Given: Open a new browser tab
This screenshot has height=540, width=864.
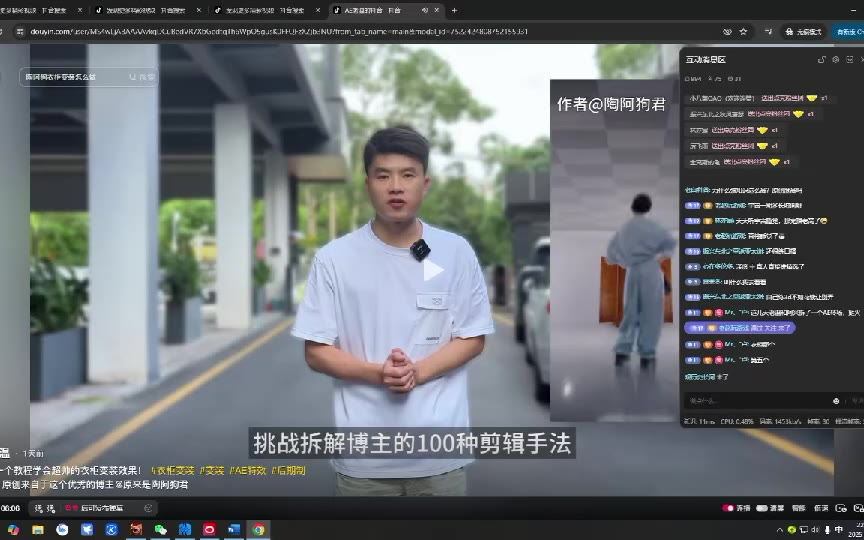Looking at the screenshot, I should pyautogui.click(x=454, y=10).
